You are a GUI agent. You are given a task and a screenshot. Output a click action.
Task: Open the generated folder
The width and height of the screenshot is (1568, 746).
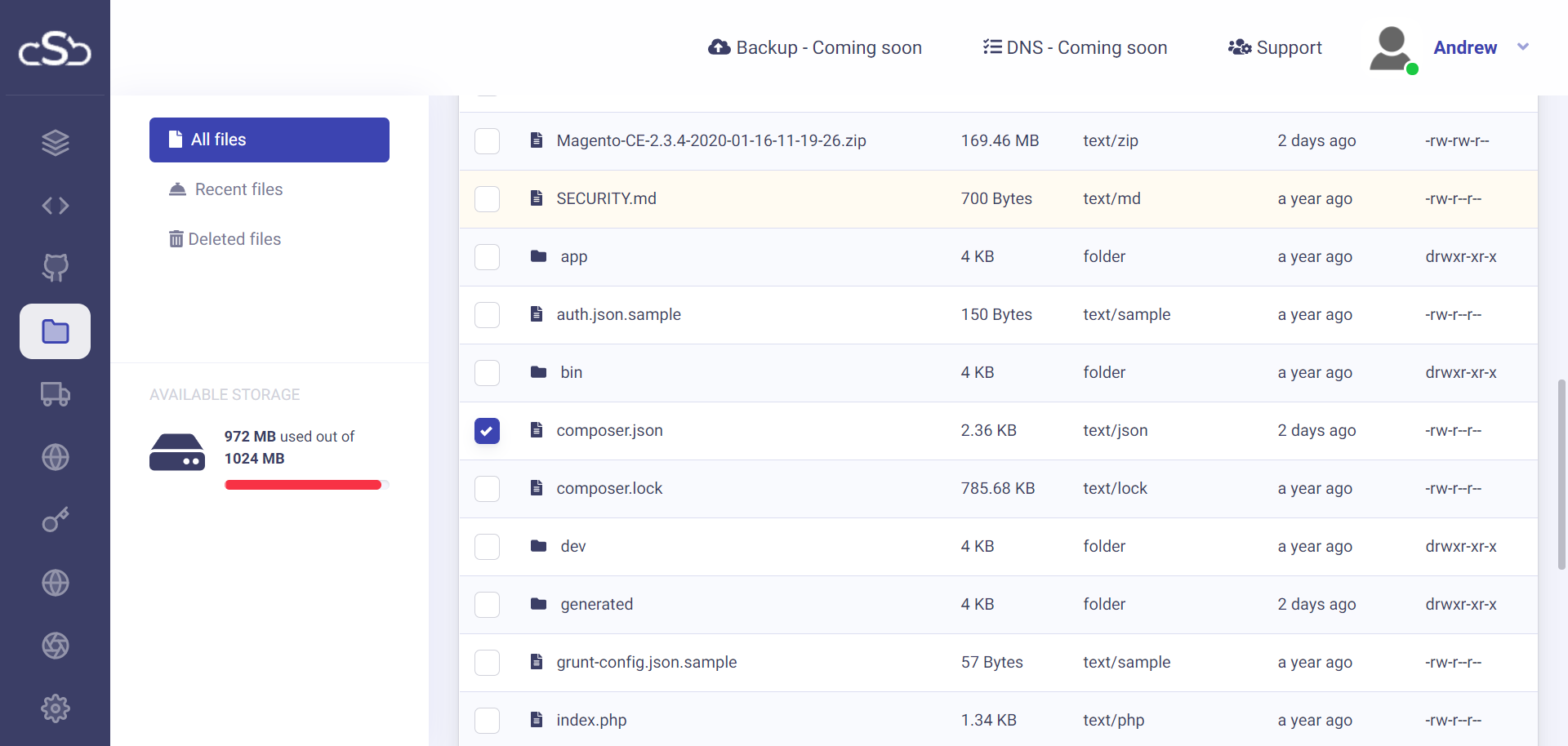pos(596,605)
